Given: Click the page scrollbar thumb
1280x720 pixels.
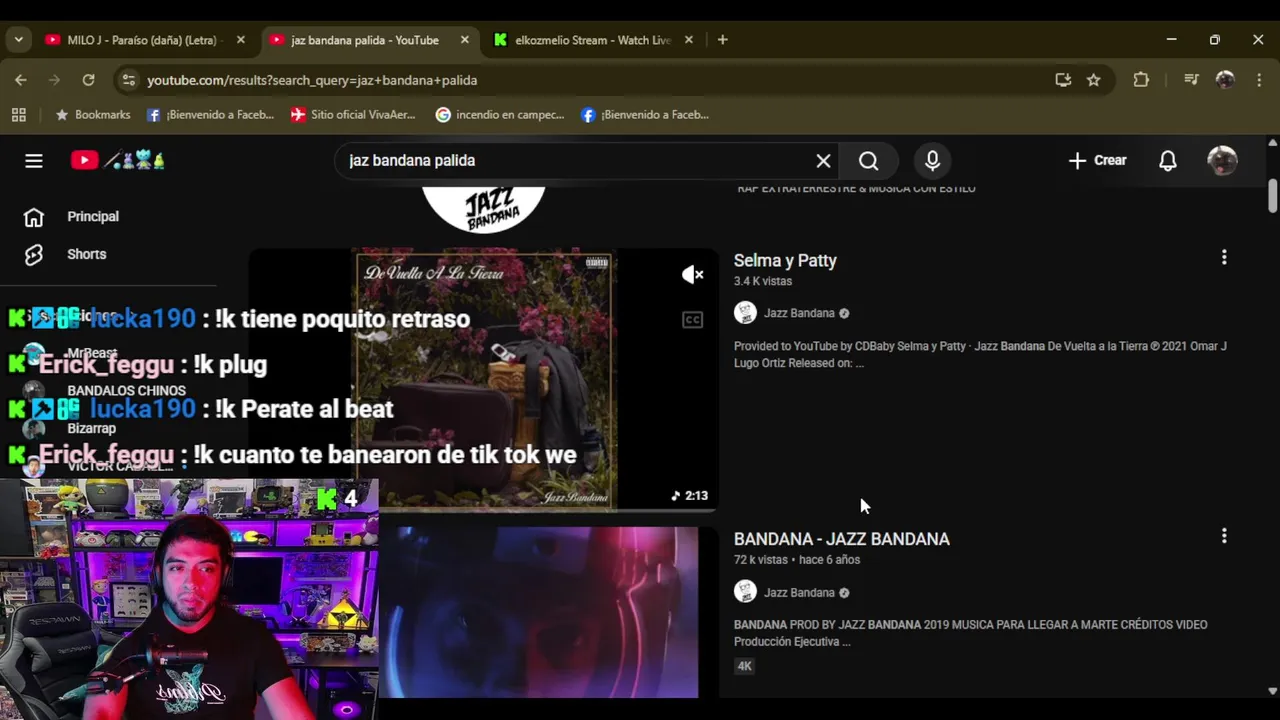Looking at the screenshot, I should click(x=1272, y=195).
